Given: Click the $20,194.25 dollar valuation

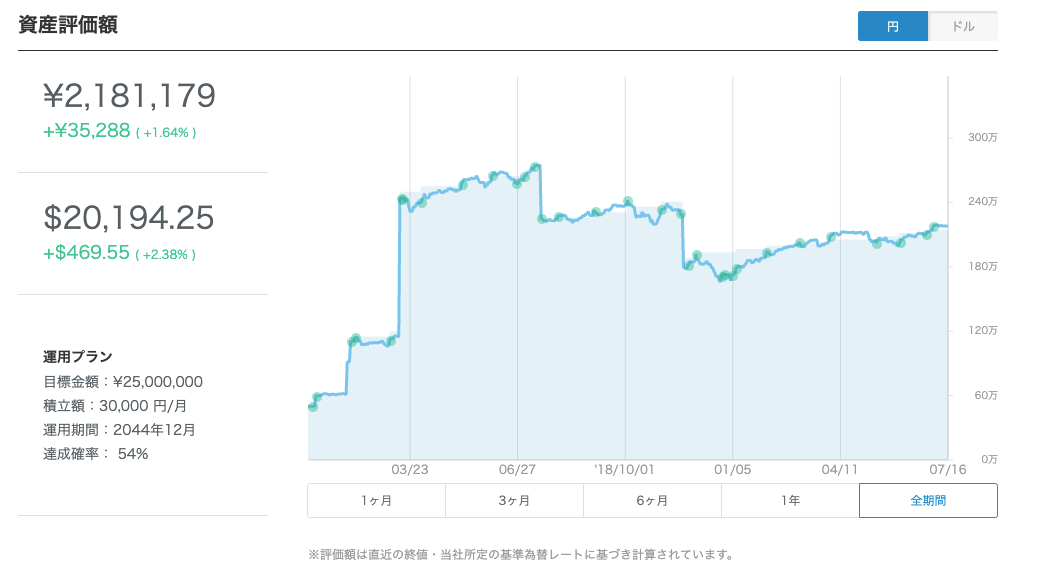Looking at the screenshot, I should (x=129, y=218).
